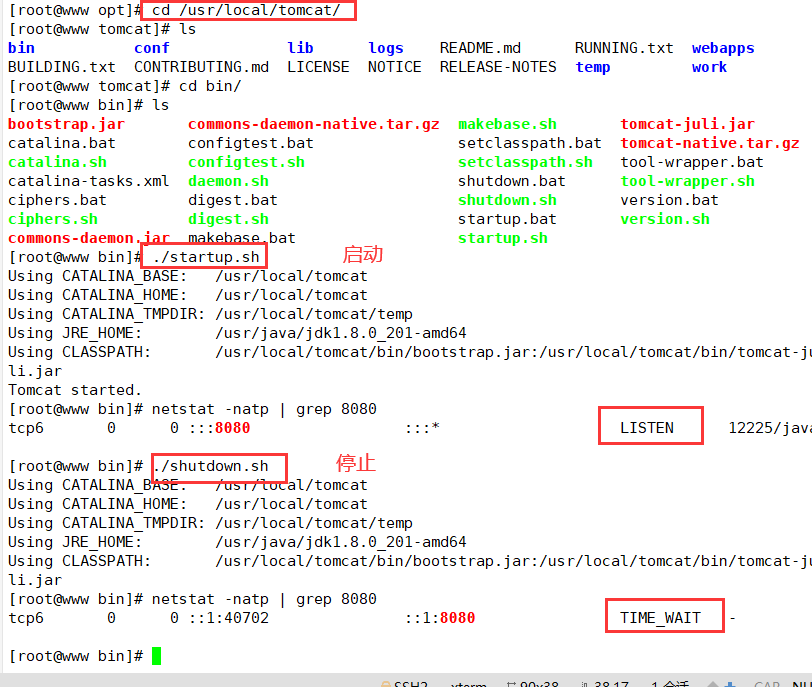Select BUILDING.txt in the tomcat listing
This screenshot has width=812, height=687.
click(x=62, y=67)
